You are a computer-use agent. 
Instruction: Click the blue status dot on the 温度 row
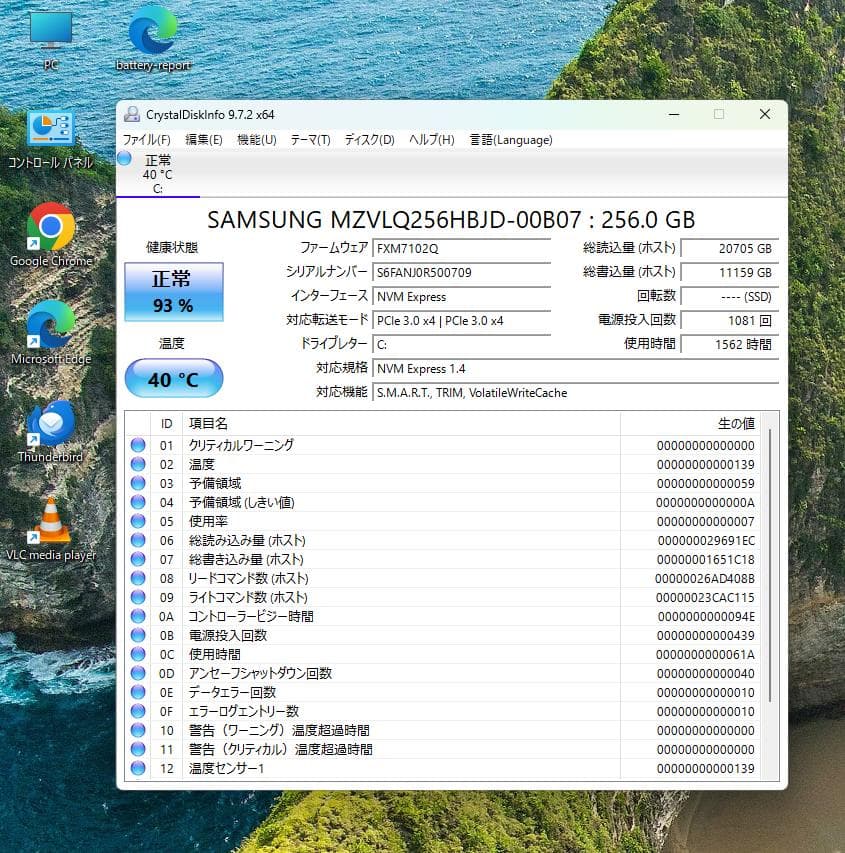[x=137, y=464]
